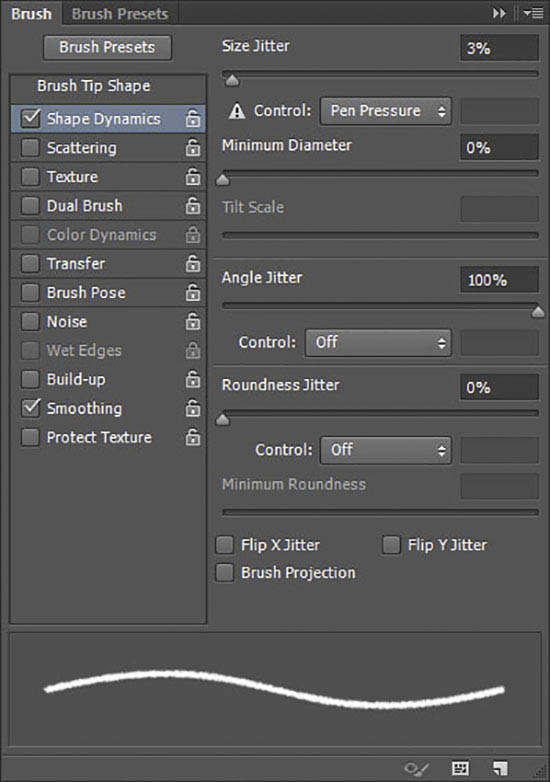Open Angle Jitter control dropdown set to Off

378,343
